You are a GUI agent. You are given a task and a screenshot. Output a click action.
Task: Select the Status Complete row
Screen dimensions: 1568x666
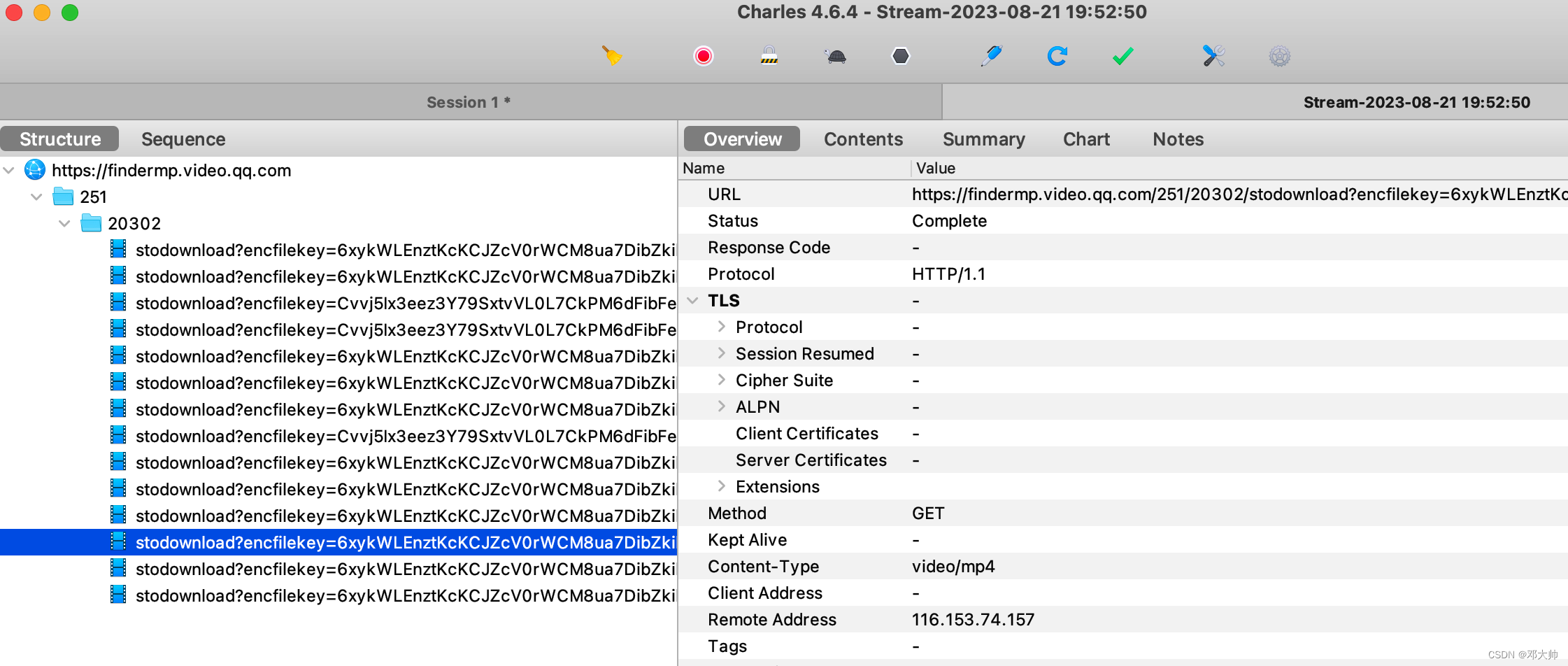[1123, 220]
